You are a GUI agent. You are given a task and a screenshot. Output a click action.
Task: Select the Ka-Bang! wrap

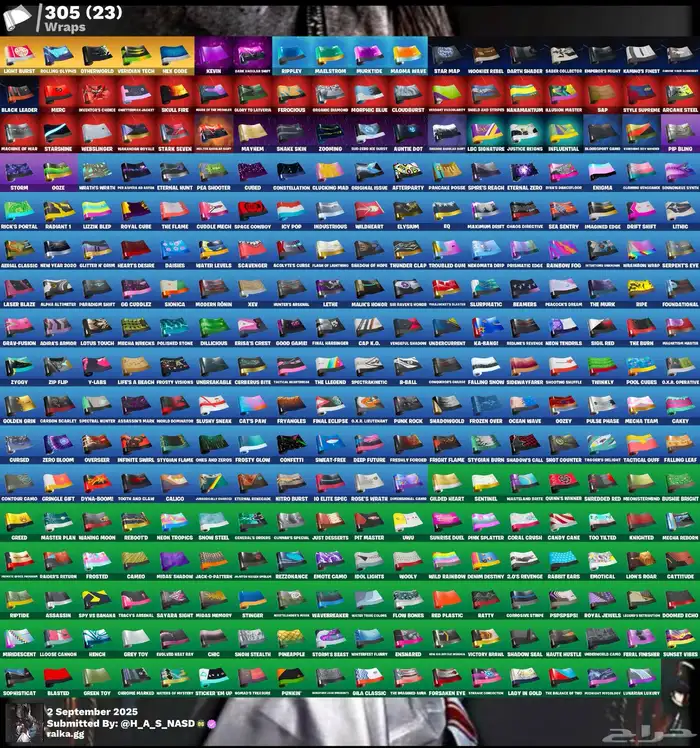click(x=486, y=328)
